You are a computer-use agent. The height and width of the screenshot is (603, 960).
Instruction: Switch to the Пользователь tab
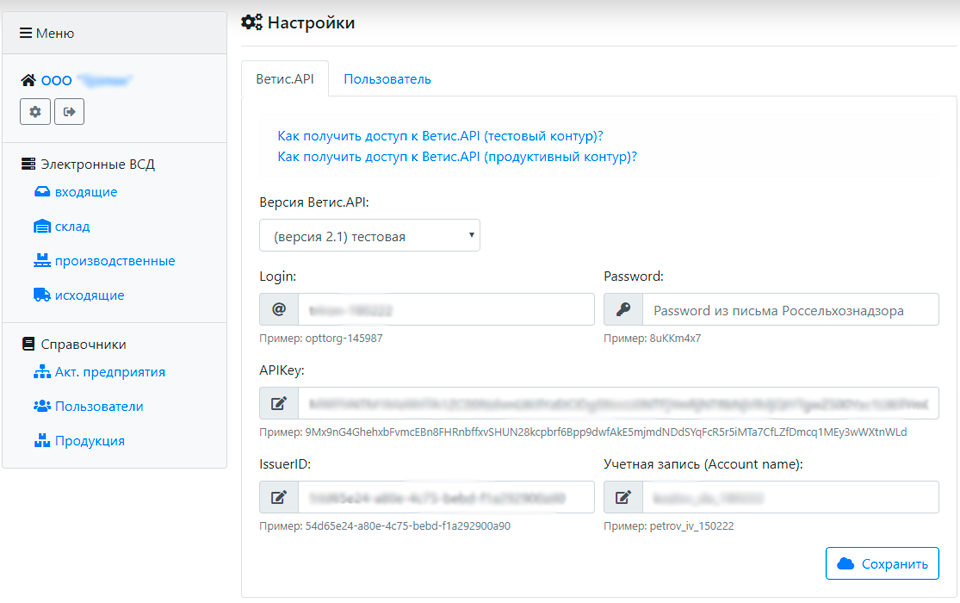point(387,79)
